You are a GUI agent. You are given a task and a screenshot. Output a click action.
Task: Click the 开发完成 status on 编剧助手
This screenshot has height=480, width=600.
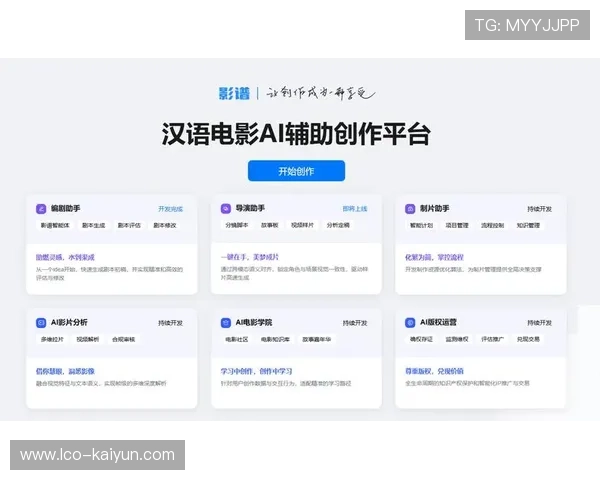click(171, 209)
